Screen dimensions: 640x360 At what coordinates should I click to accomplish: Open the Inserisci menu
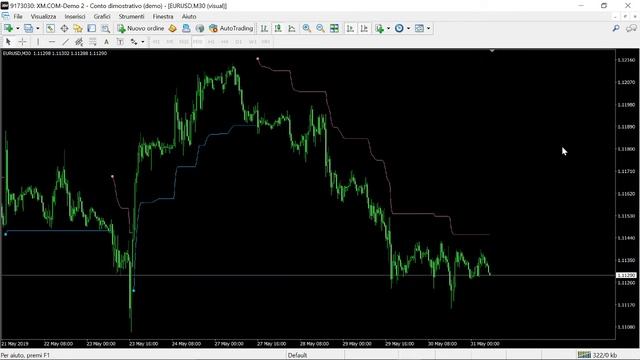[x=75, y=16]
